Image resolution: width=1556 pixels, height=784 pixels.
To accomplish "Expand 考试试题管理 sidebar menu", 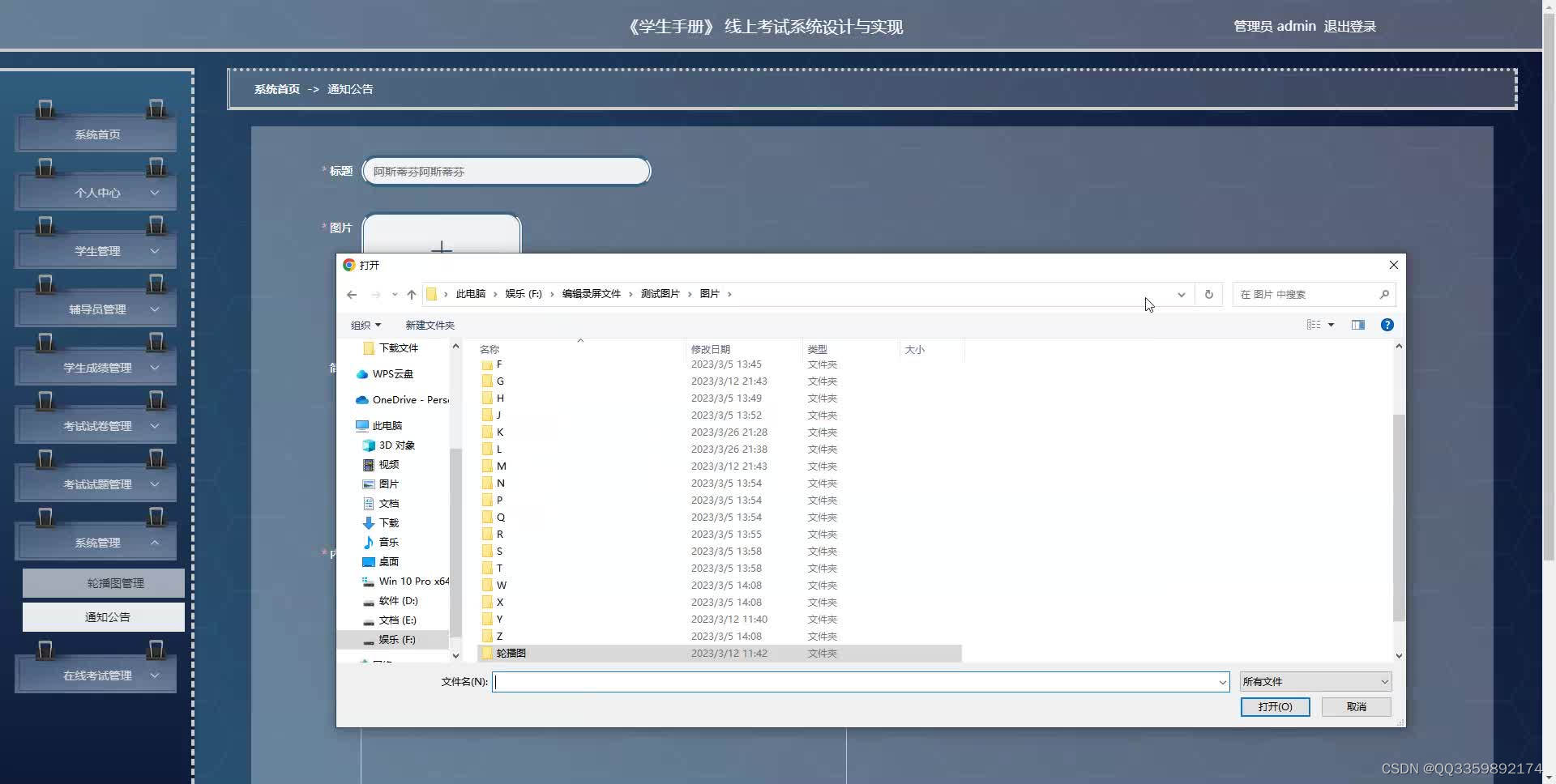I will click(x=96, y=484).
